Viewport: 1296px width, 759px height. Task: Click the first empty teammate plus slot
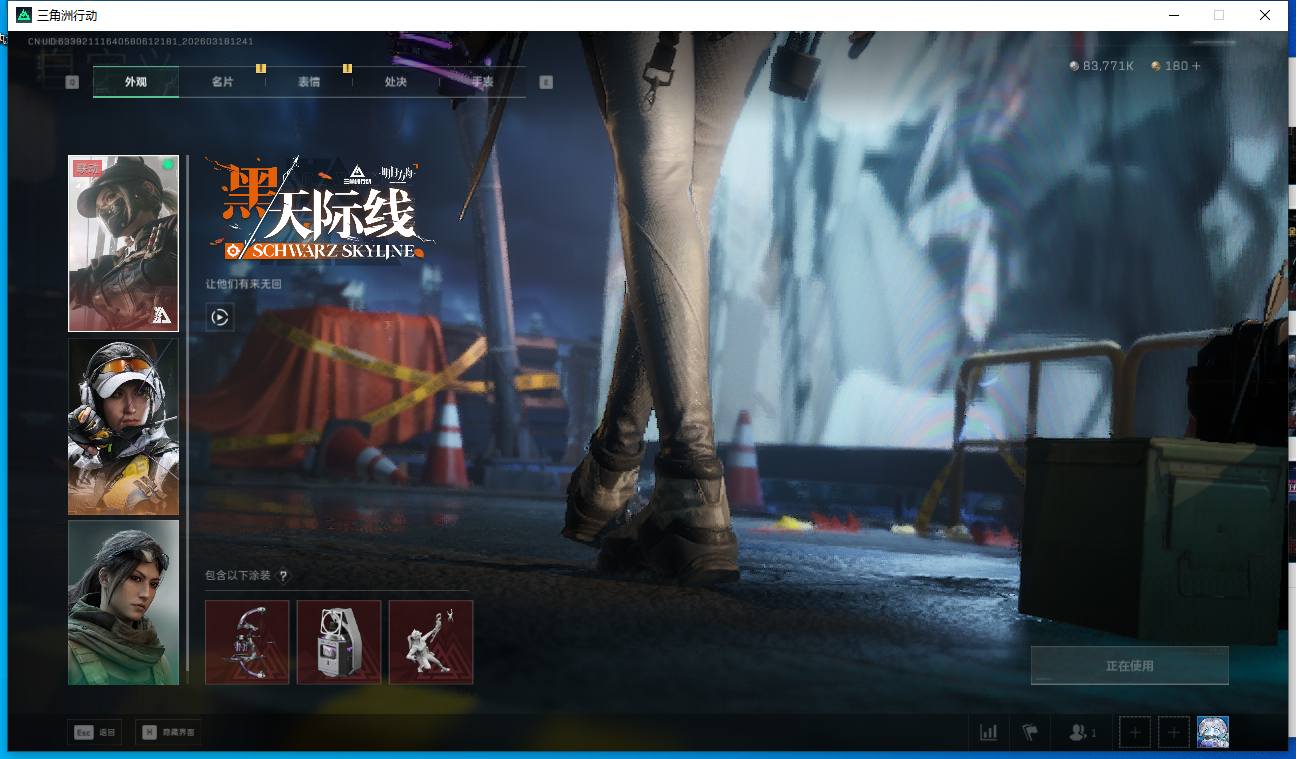1135,733
